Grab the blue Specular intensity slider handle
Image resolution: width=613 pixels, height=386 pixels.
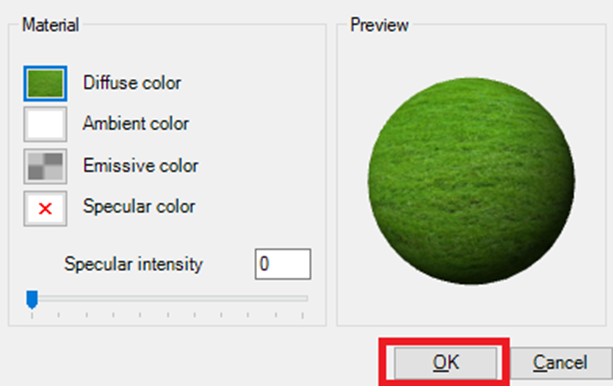point(32,300)
